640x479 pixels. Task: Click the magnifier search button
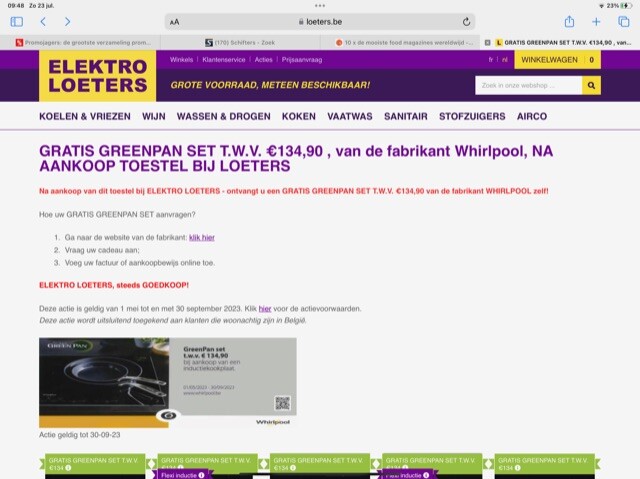click(591, 85)
